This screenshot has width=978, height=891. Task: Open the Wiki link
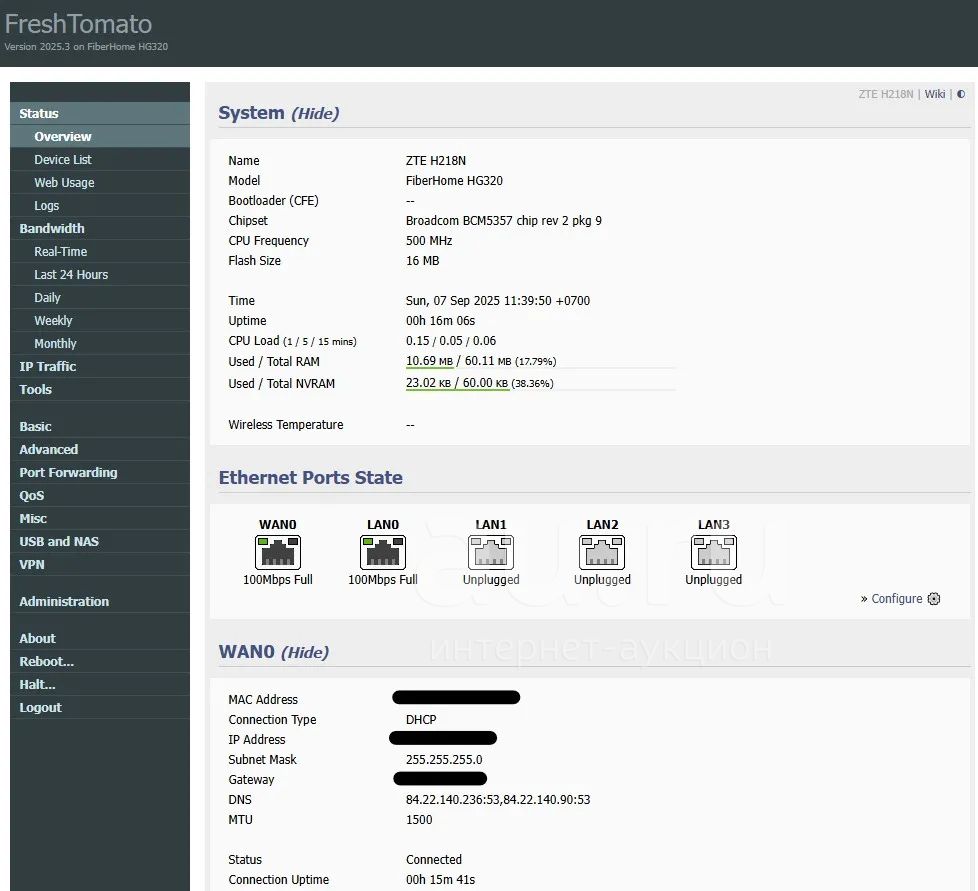click(x=934, y=94)
